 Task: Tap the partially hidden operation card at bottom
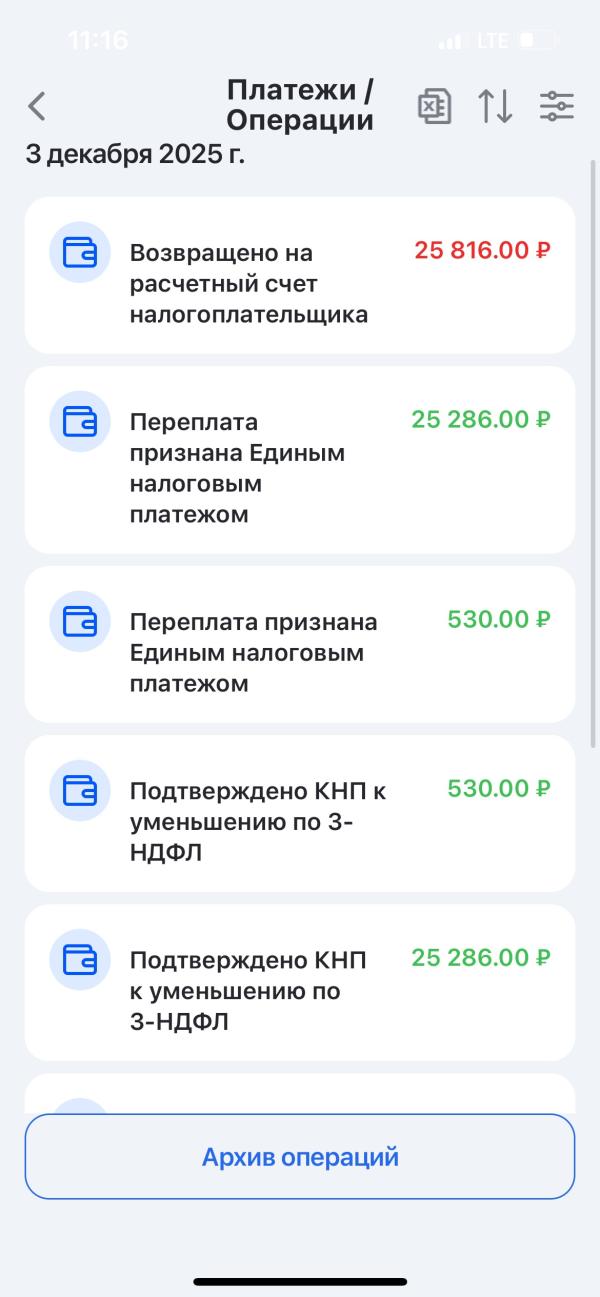coord(300,1094)
